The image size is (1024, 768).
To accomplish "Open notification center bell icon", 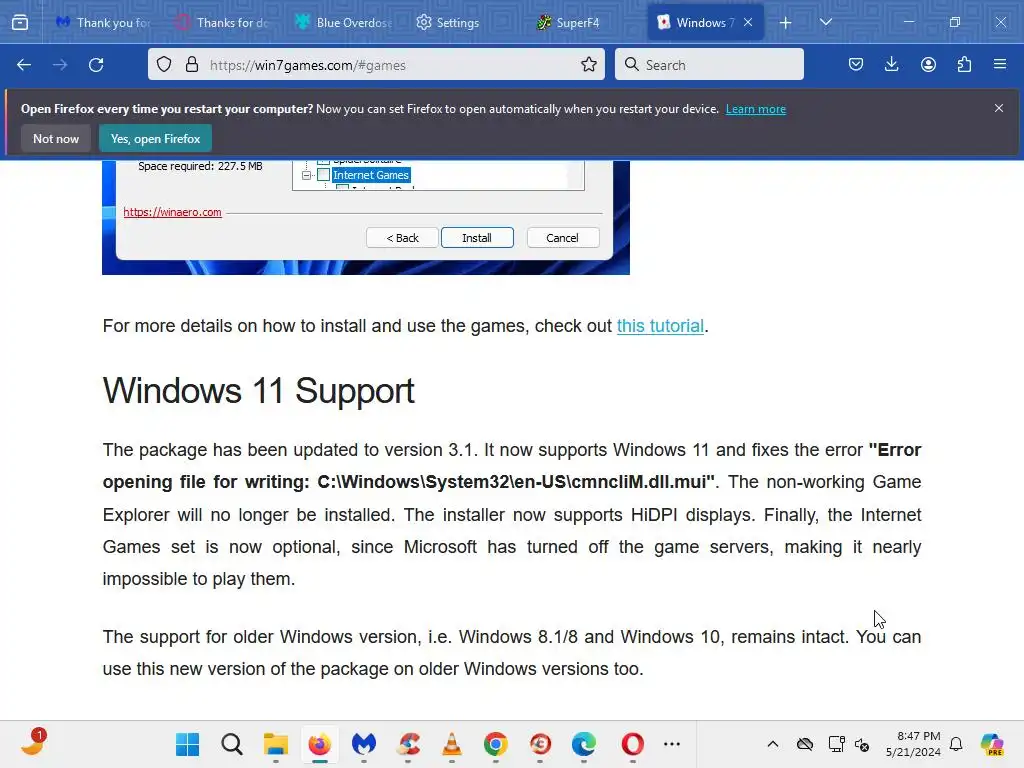I will tap(956, 744).
